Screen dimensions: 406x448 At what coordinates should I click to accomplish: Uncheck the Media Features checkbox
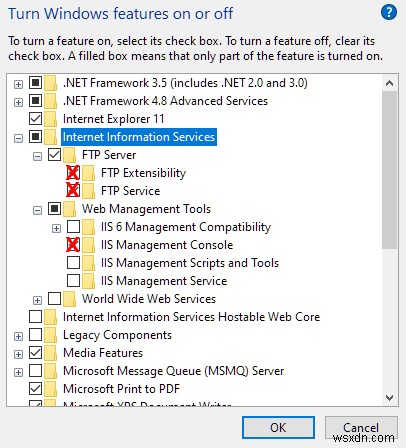[35, 353]
